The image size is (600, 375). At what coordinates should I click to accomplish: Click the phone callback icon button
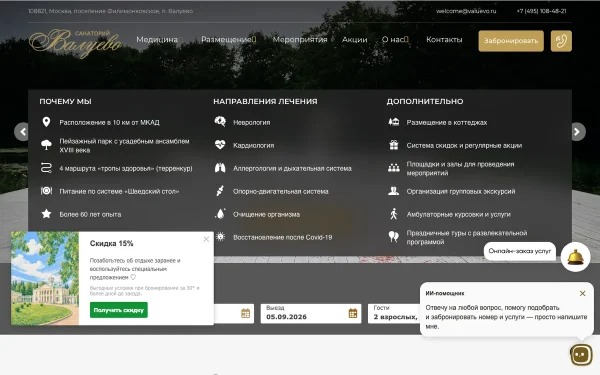click(x=561, y=41)
